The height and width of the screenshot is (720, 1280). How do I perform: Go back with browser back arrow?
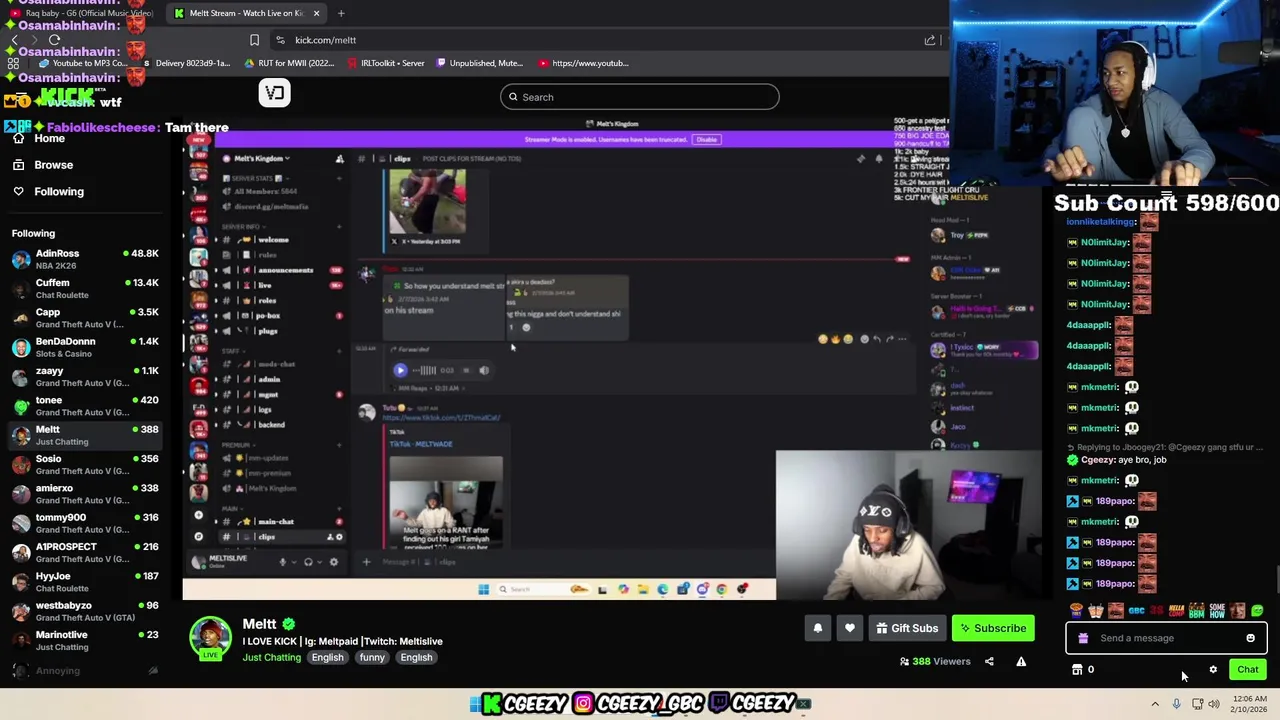[x=15, y=40]
